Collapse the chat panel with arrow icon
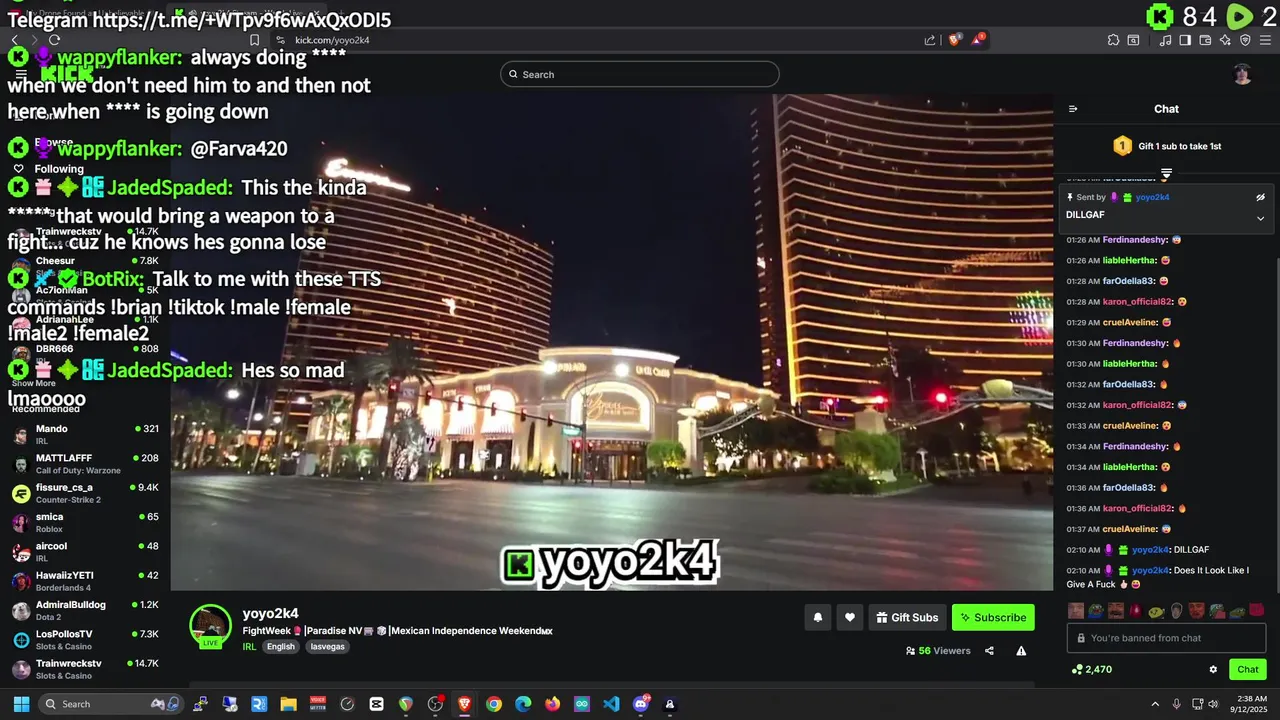Screen dimensions: 1280x720 coord(1073,109)
